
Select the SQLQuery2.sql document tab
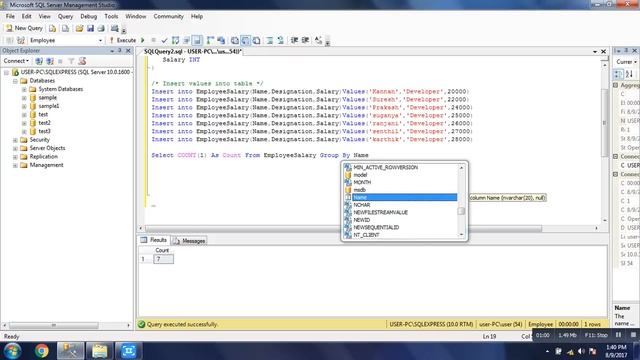pos(193,51)
